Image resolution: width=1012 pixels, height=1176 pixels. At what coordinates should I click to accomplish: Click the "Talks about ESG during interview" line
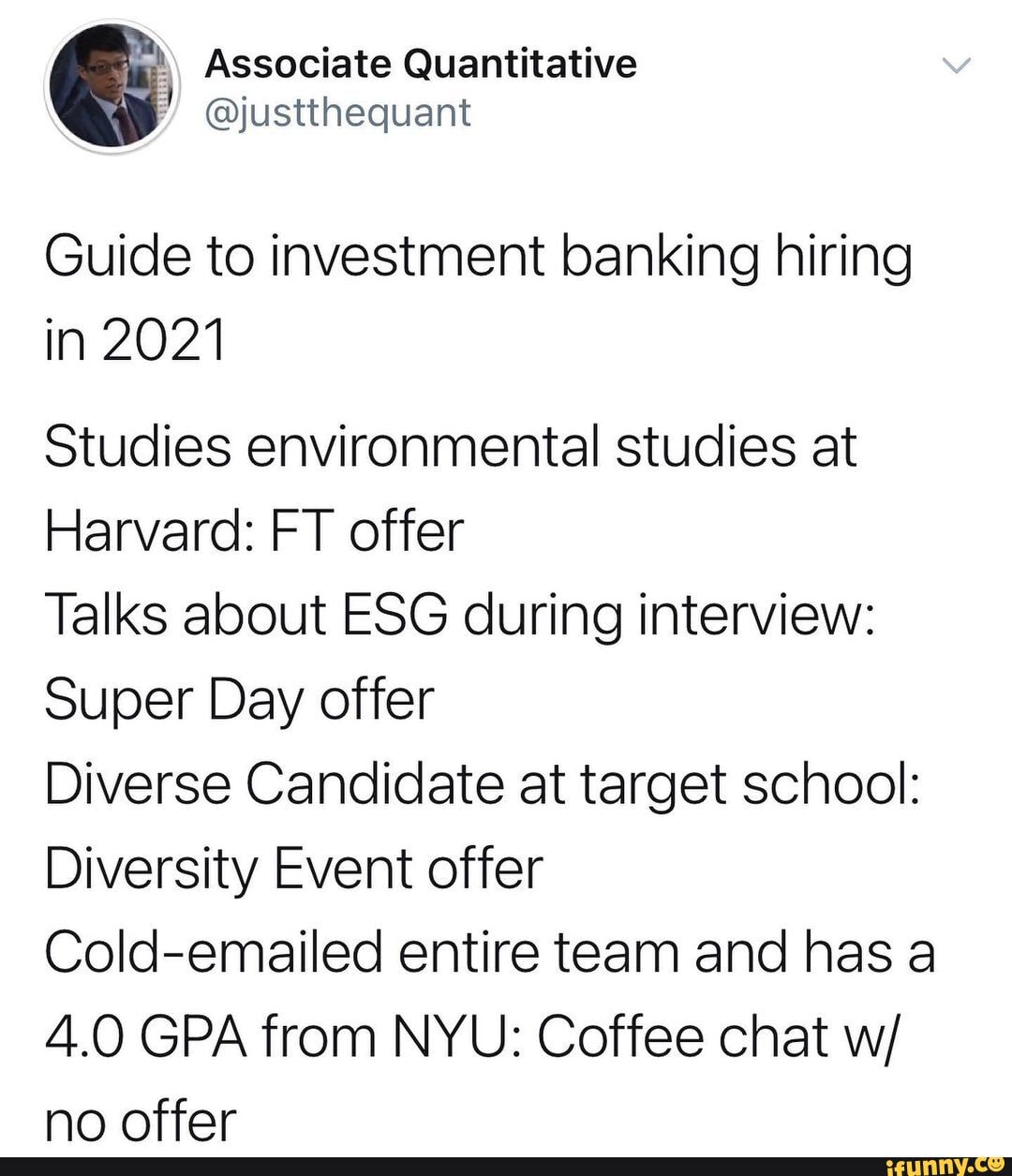point(460,616)
